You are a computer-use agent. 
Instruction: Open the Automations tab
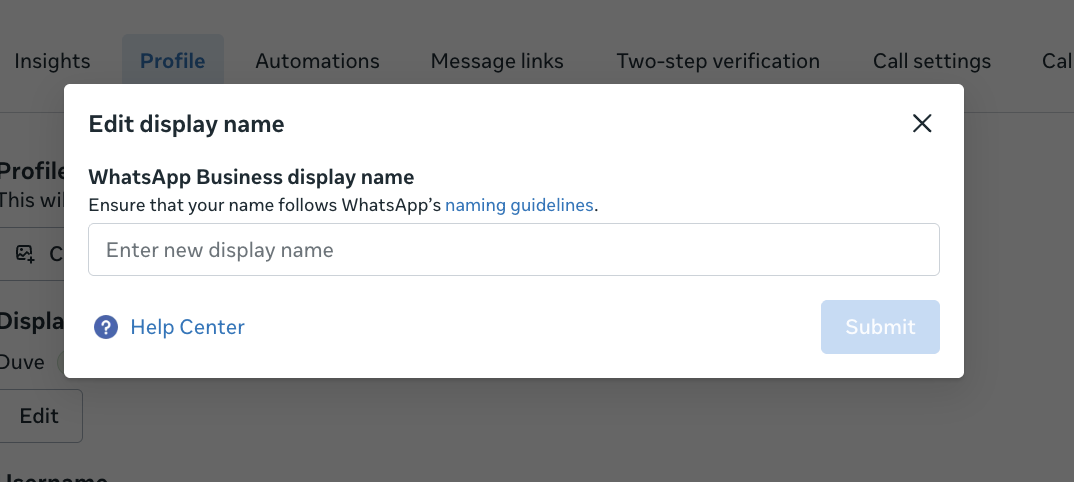tap(317, 61)
